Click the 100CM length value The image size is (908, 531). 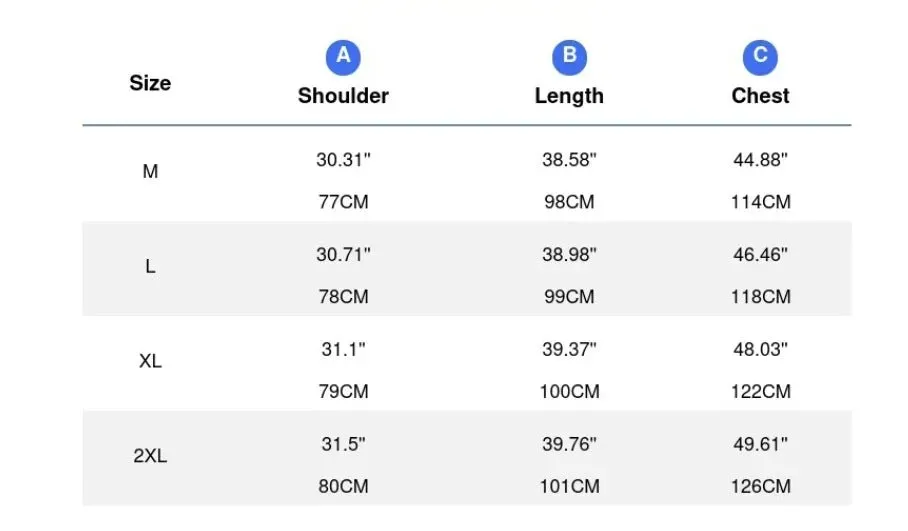point(569,391)
